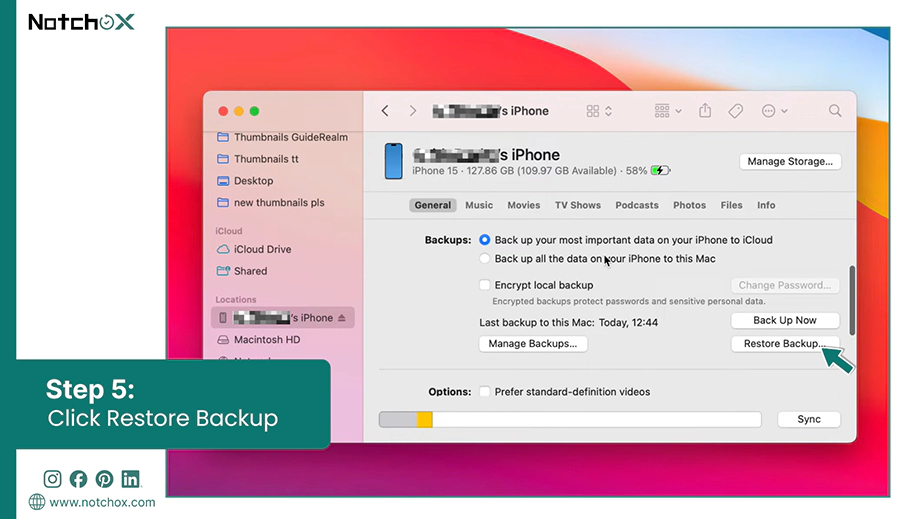Image resolution: width=922 pixels, height=519 pixels.
Task: Click the globe icon beside website
Action: tap(37, 502)
